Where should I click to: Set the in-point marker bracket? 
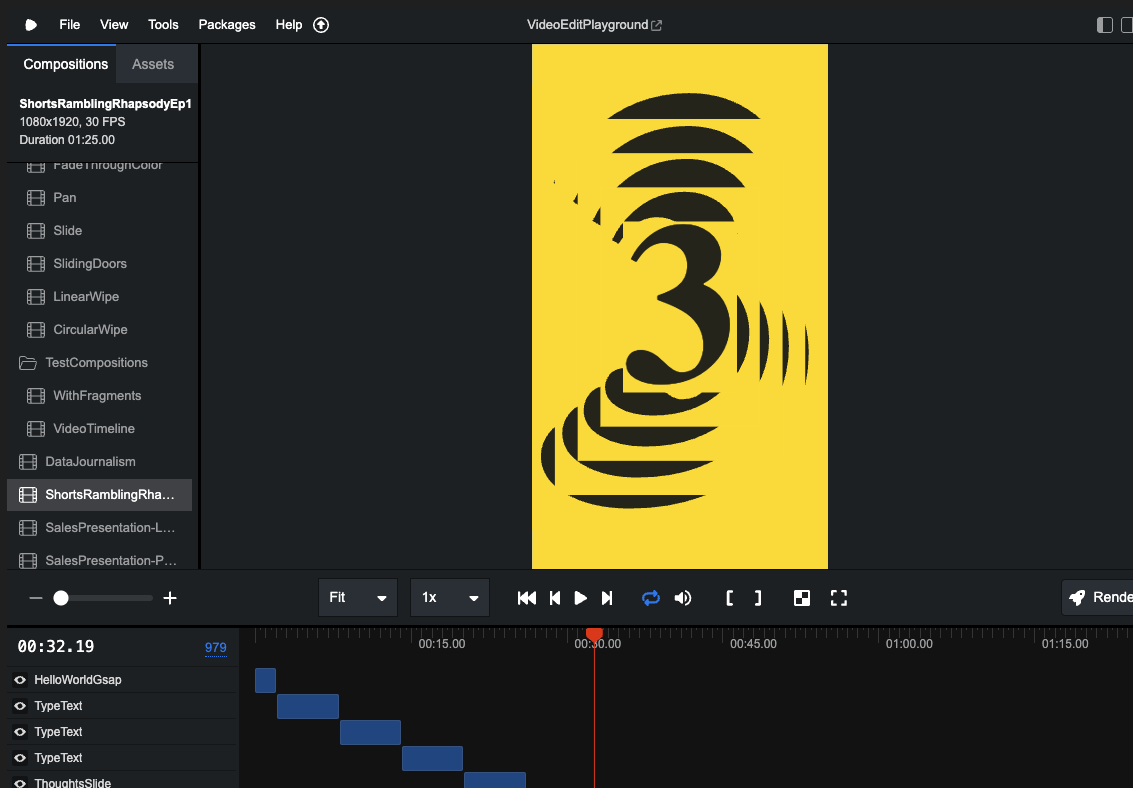(x=730, y=598)
